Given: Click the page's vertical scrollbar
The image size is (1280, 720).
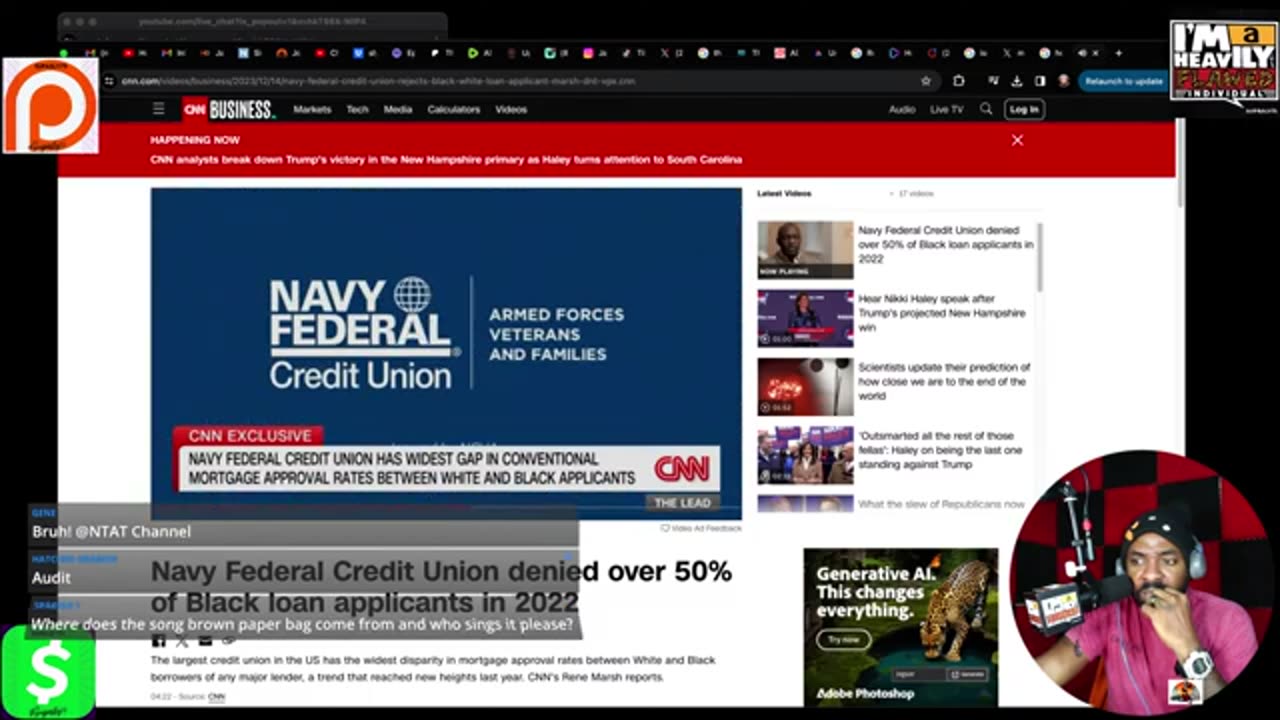Looking at the screenshot, I should tap(1180, 165).
